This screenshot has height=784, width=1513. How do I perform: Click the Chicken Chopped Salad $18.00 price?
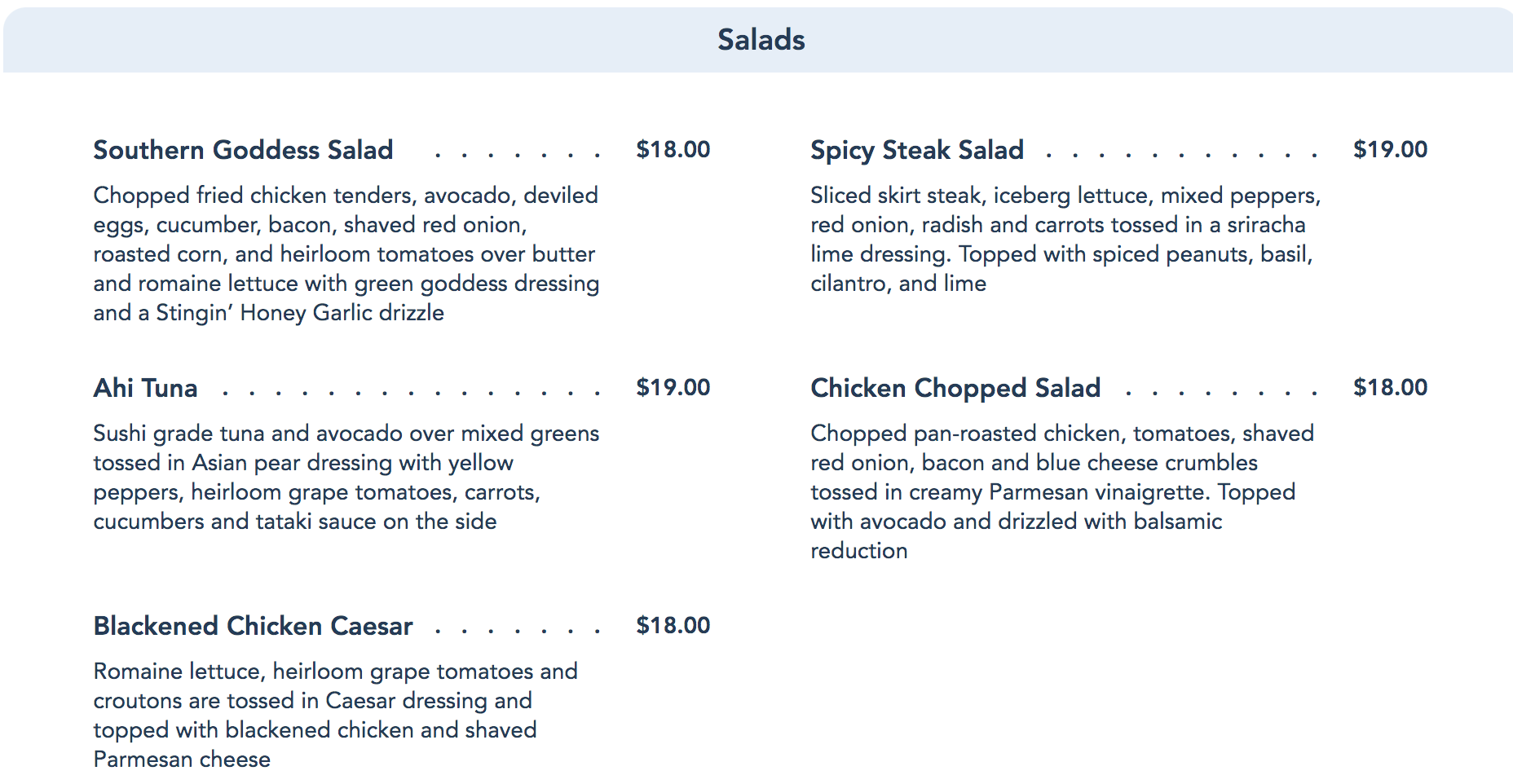pos(1389,388)
